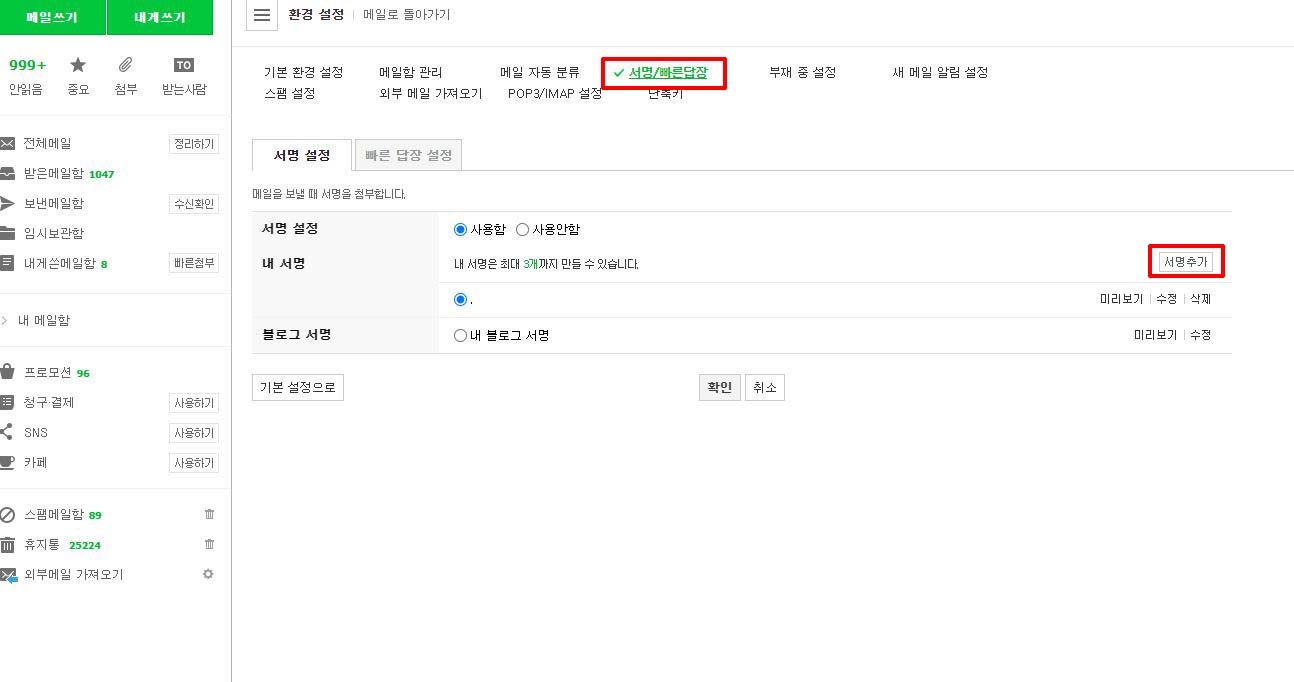The image size is (1294, 682).
Task: Click the 카페 cup icon
Action: [x=7, y=462]
